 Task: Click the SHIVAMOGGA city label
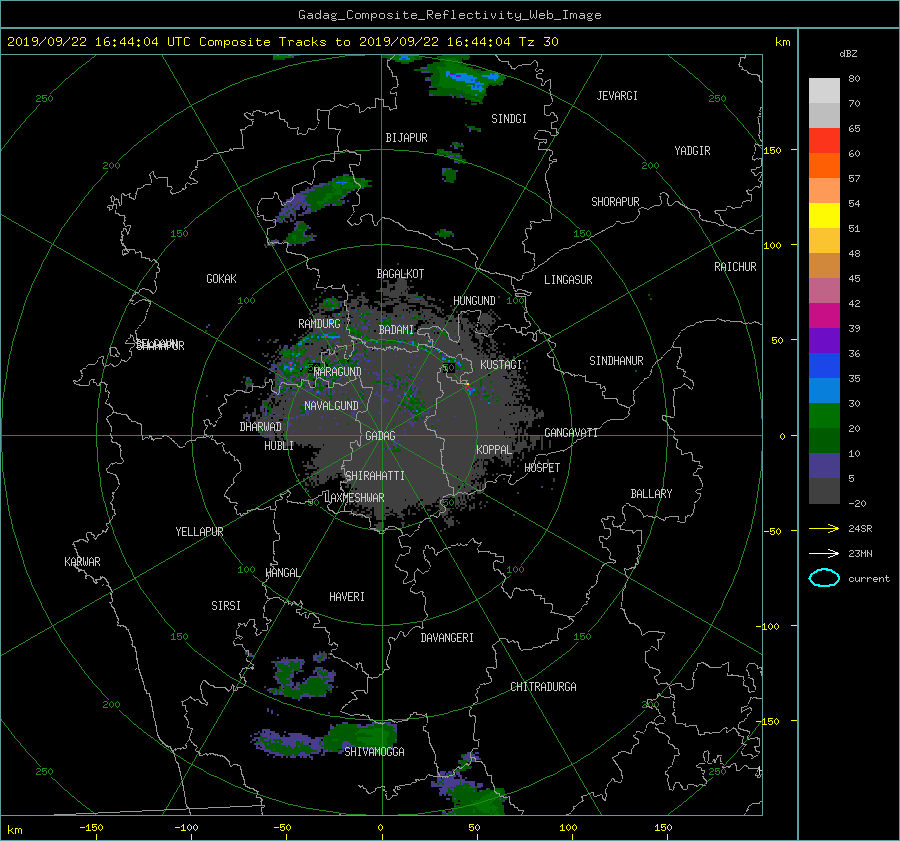coord(374,752)
